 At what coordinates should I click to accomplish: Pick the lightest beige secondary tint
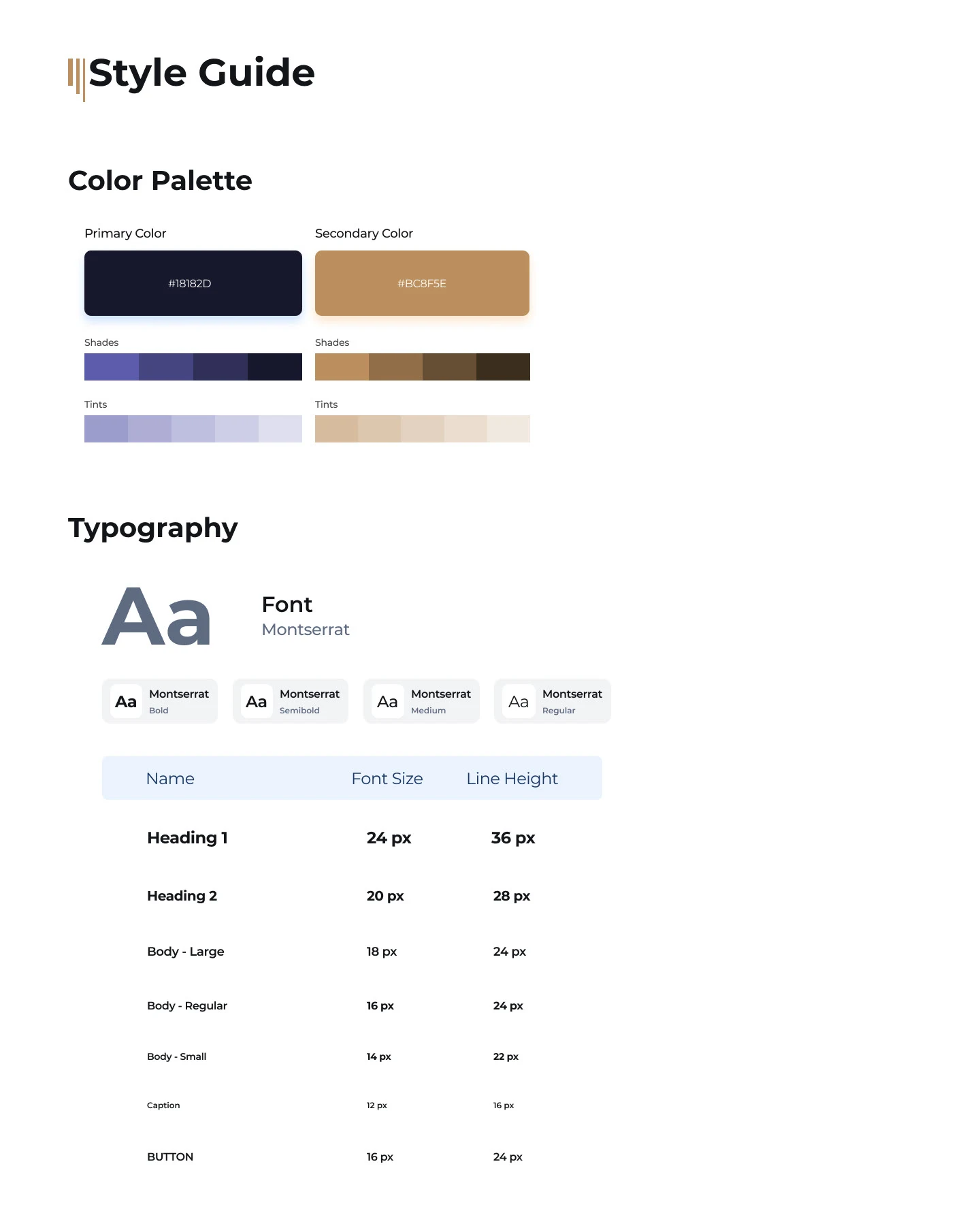tap(508, 429)
